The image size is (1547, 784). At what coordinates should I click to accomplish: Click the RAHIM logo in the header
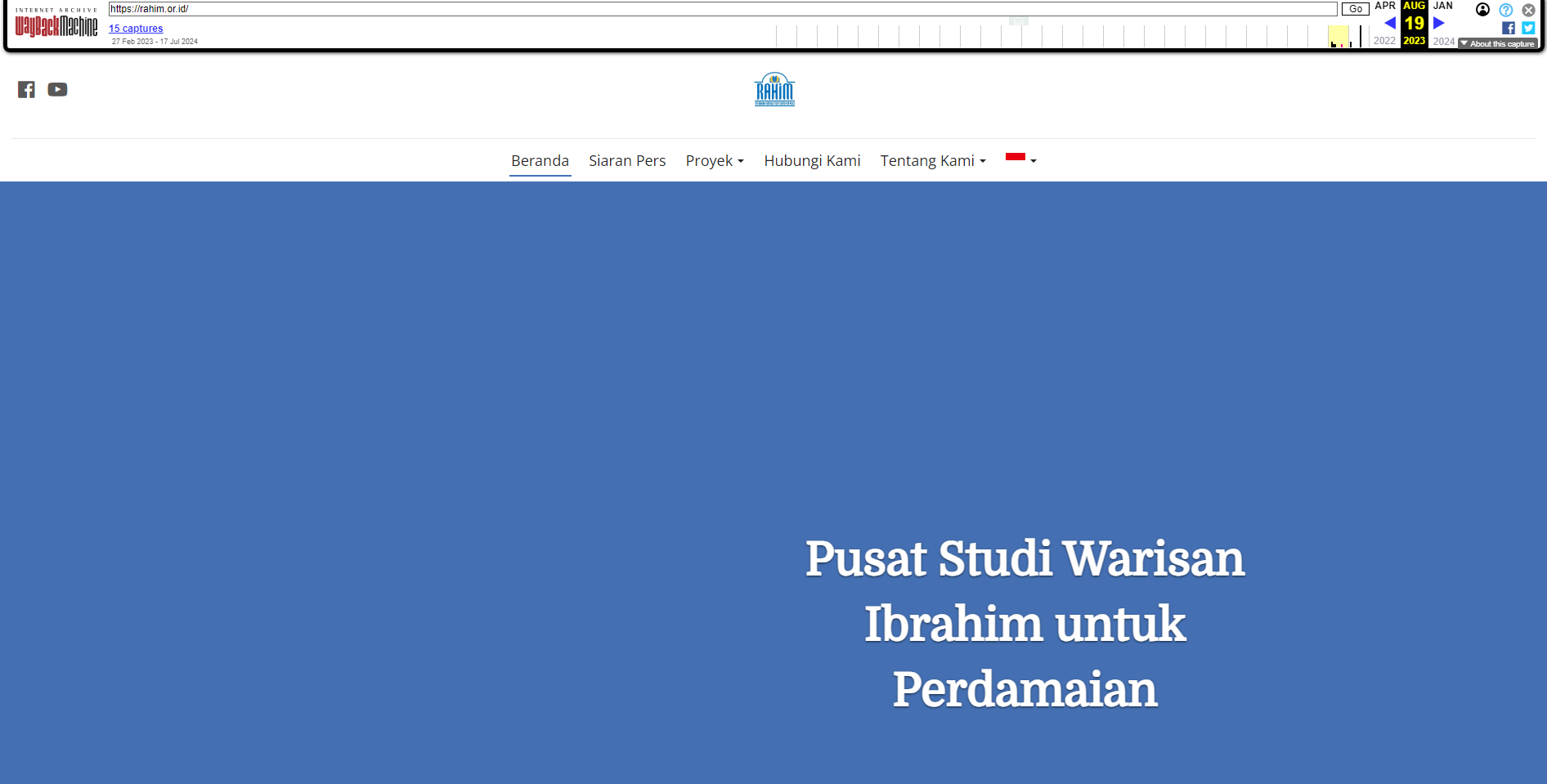pos(774,90)
